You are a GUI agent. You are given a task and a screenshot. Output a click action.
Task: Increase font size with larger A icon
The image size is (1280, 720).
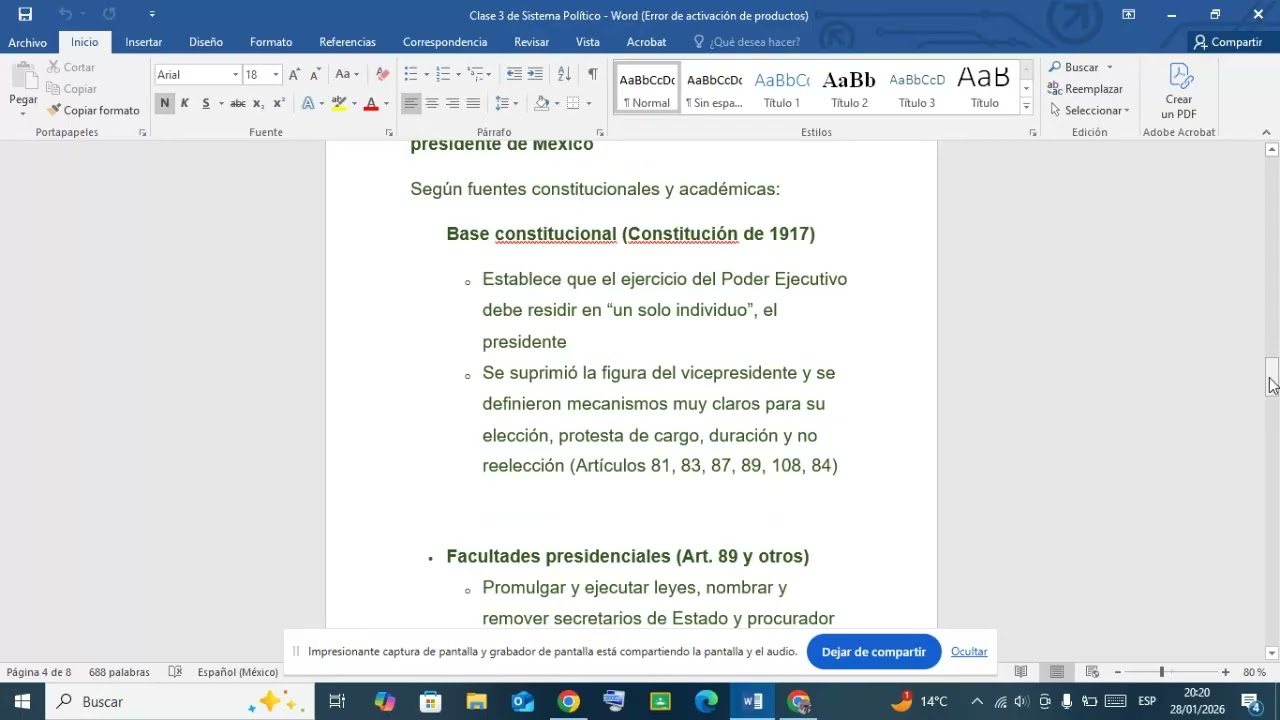tap(294, 75)
